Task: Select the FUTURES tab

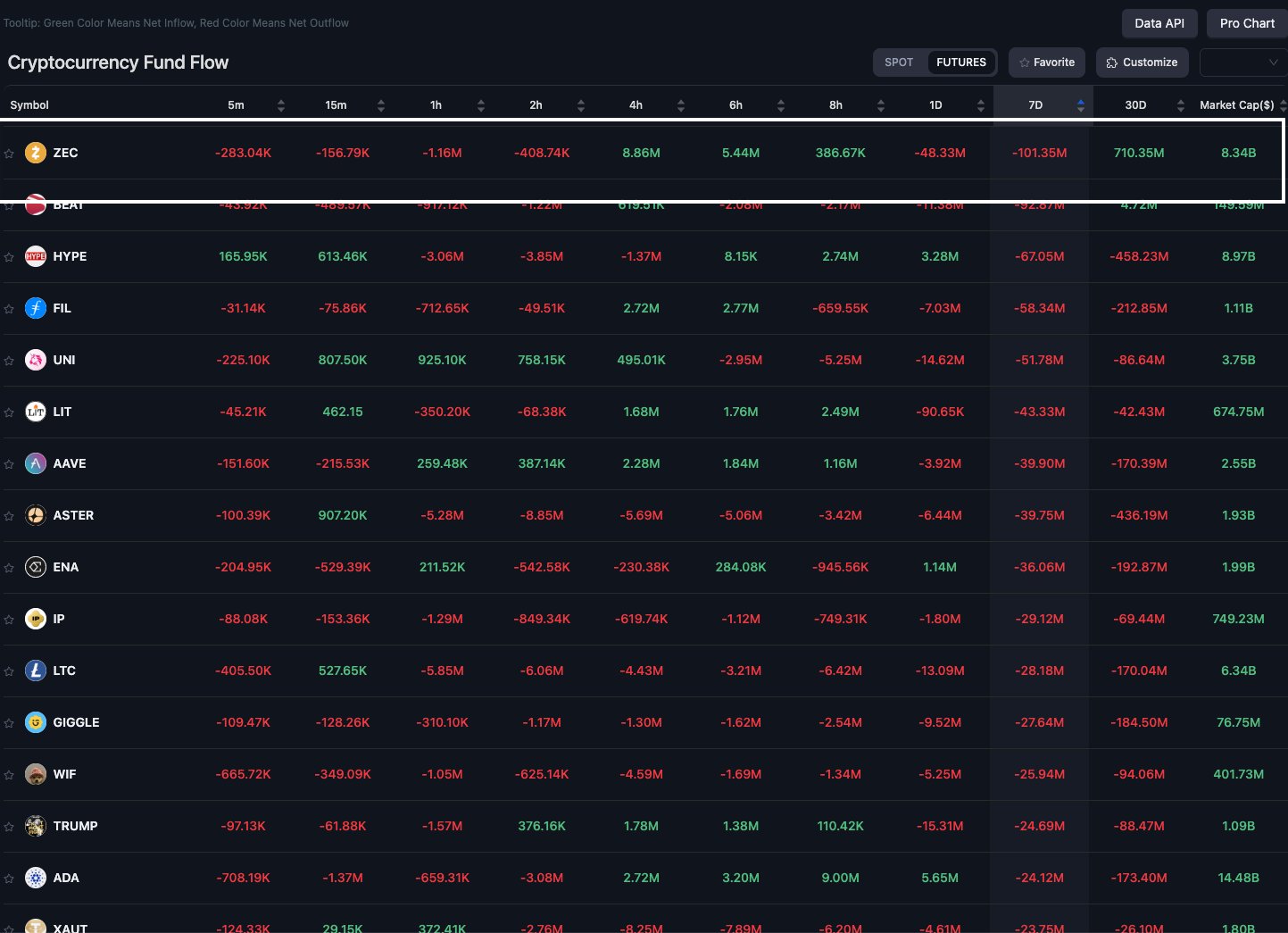Action: [960, 62]
